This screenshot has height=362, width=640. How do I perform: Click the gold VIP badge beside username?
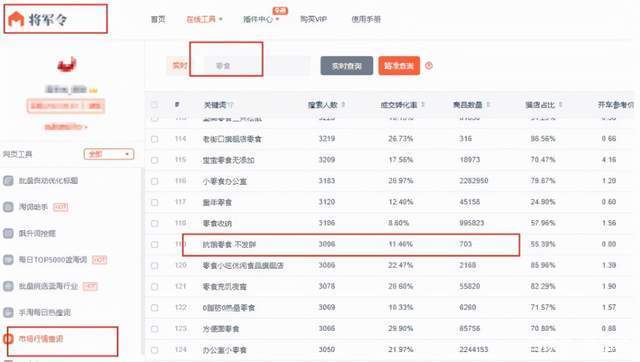click(x=93, y=90)
